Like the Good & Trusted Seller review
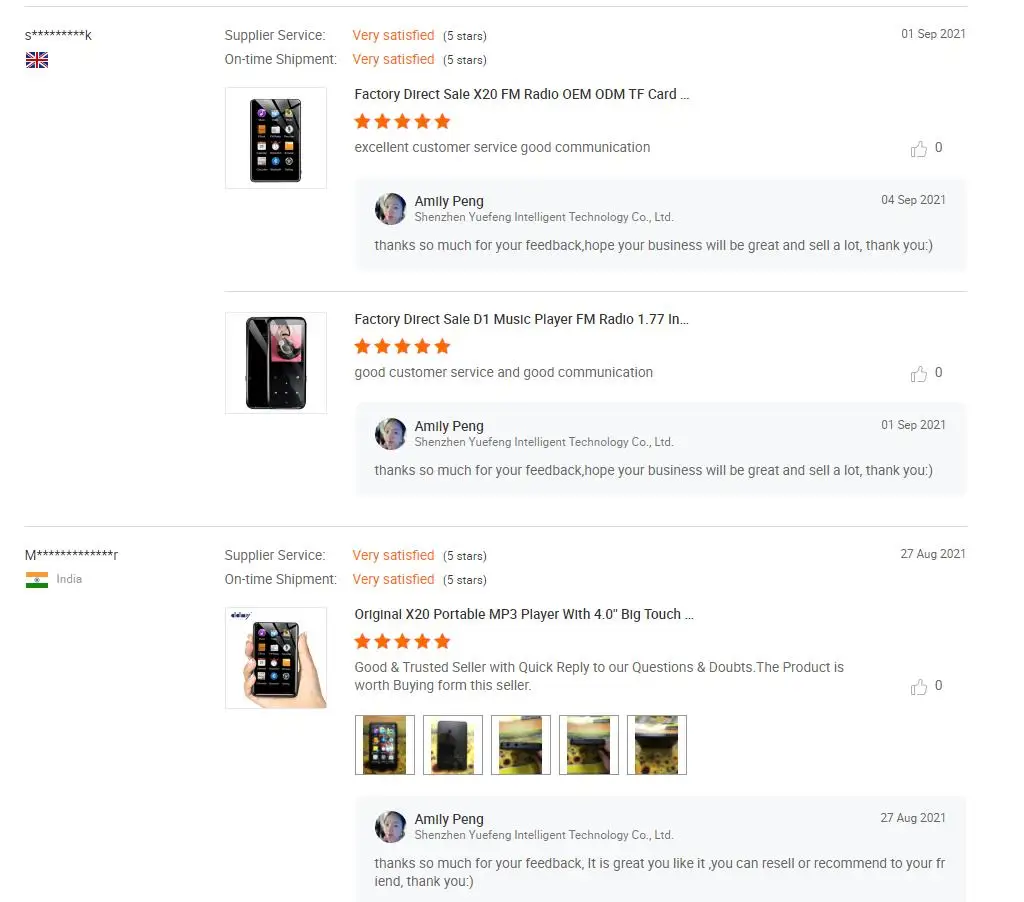Image resolution: width=1024 pixels, height=902 pixels. (918, 686)
